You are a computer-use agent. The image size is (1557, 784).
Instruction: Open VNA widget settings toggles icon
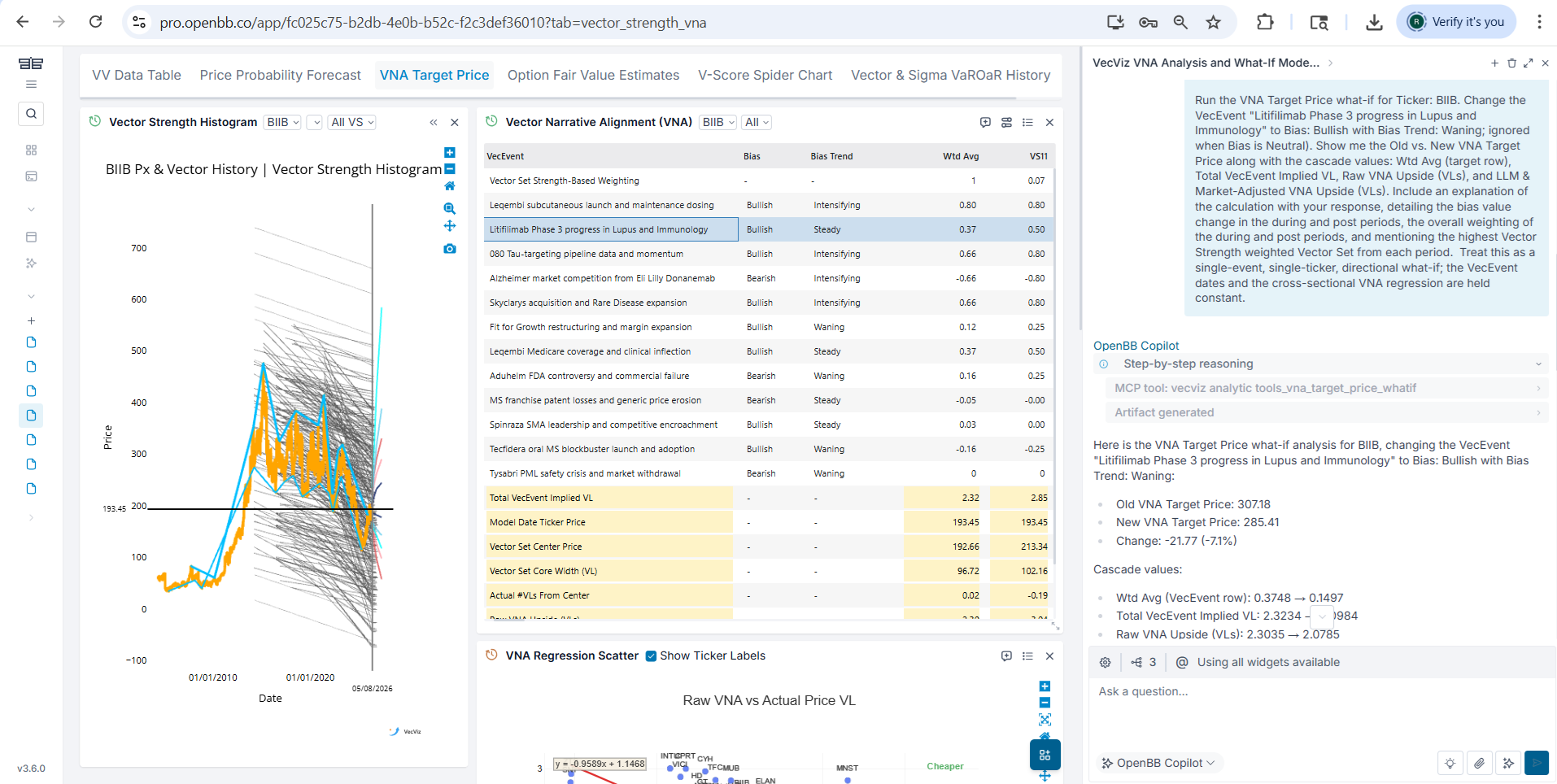1006,122
